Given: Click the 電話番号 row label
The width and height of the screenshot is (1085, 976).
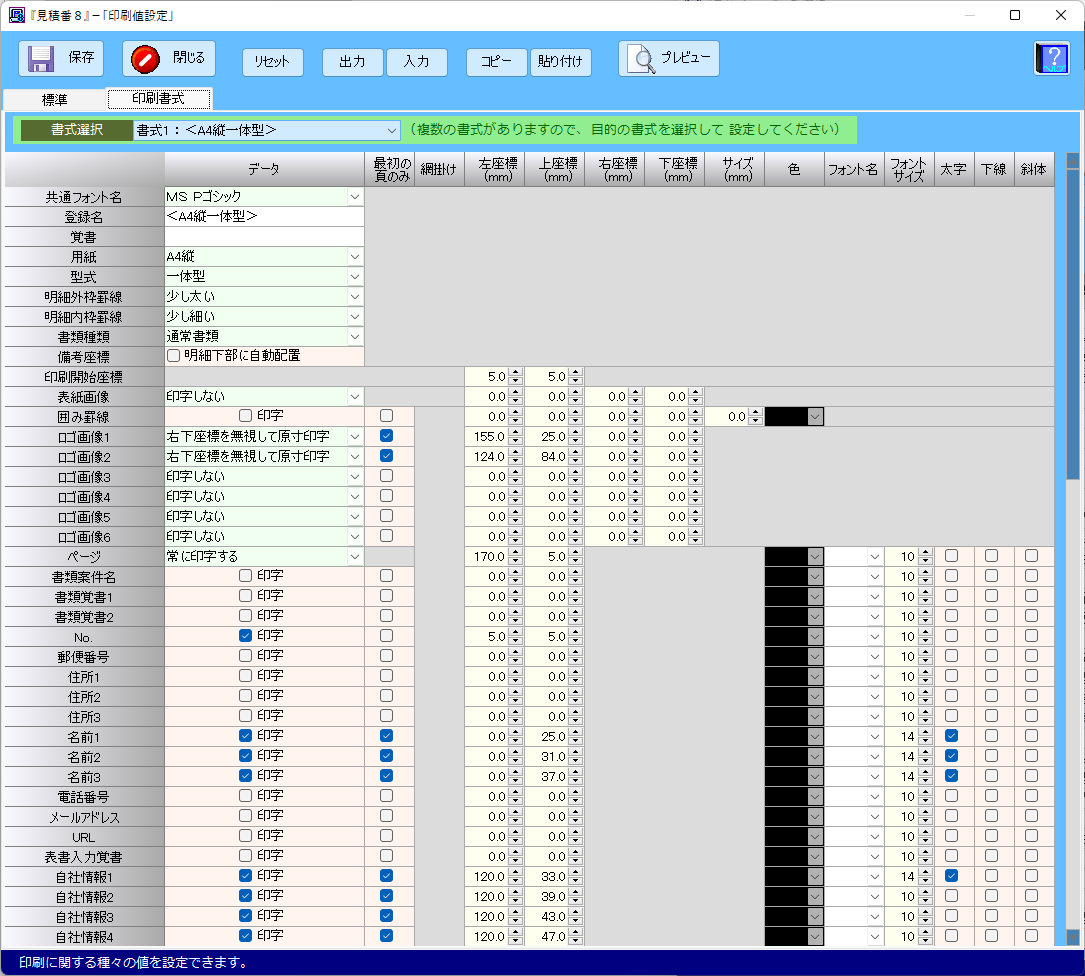Looking at the screenshot, I should point(84,797).
